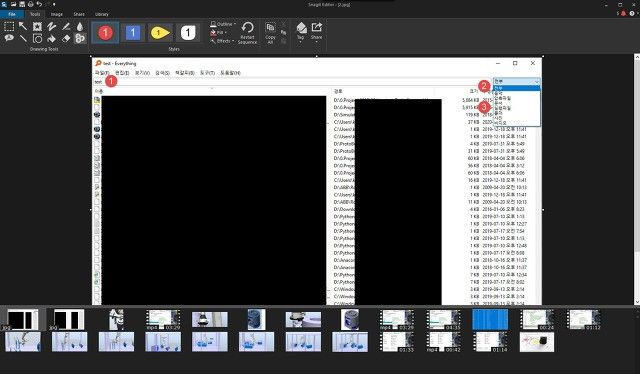Choose the white rounded step style

click(x=188, y=33)
